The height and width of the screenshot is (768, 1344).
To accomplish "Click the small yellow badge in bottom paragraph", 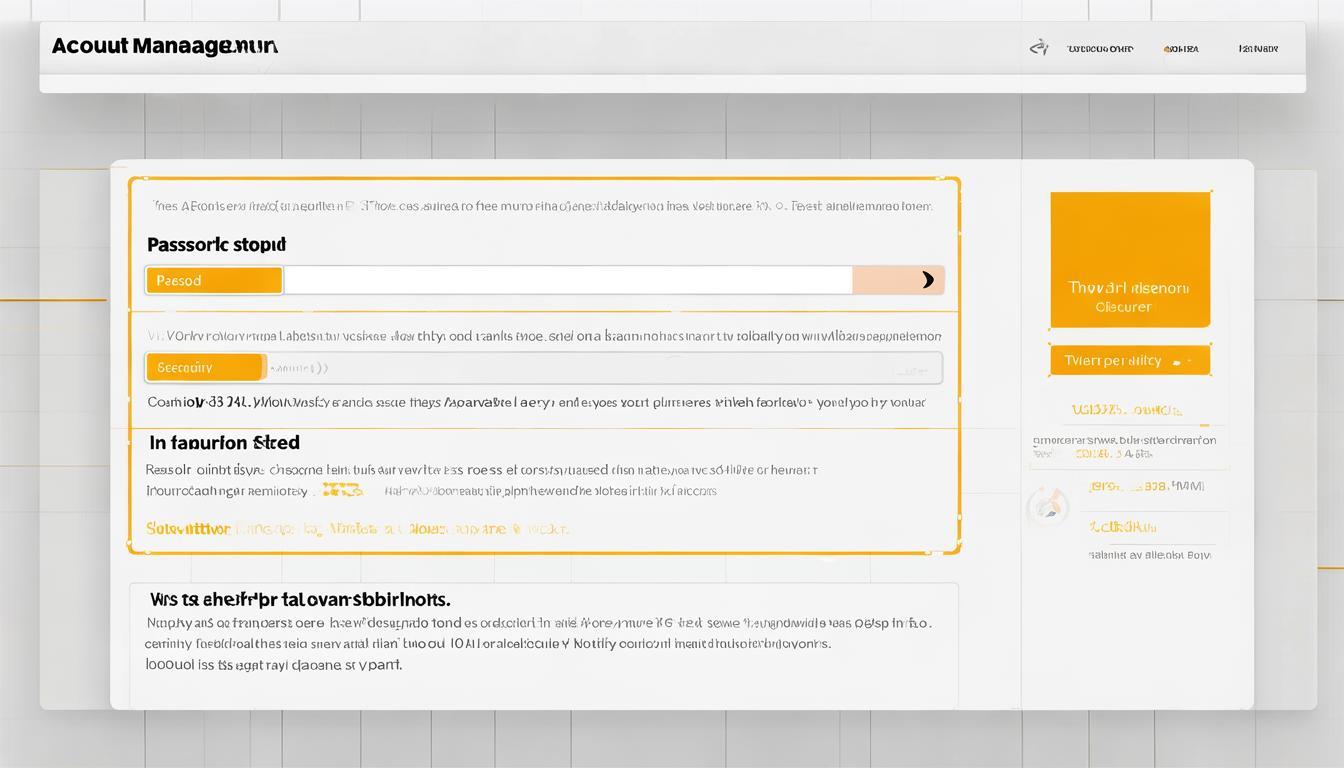I will (x=341, y=491).
